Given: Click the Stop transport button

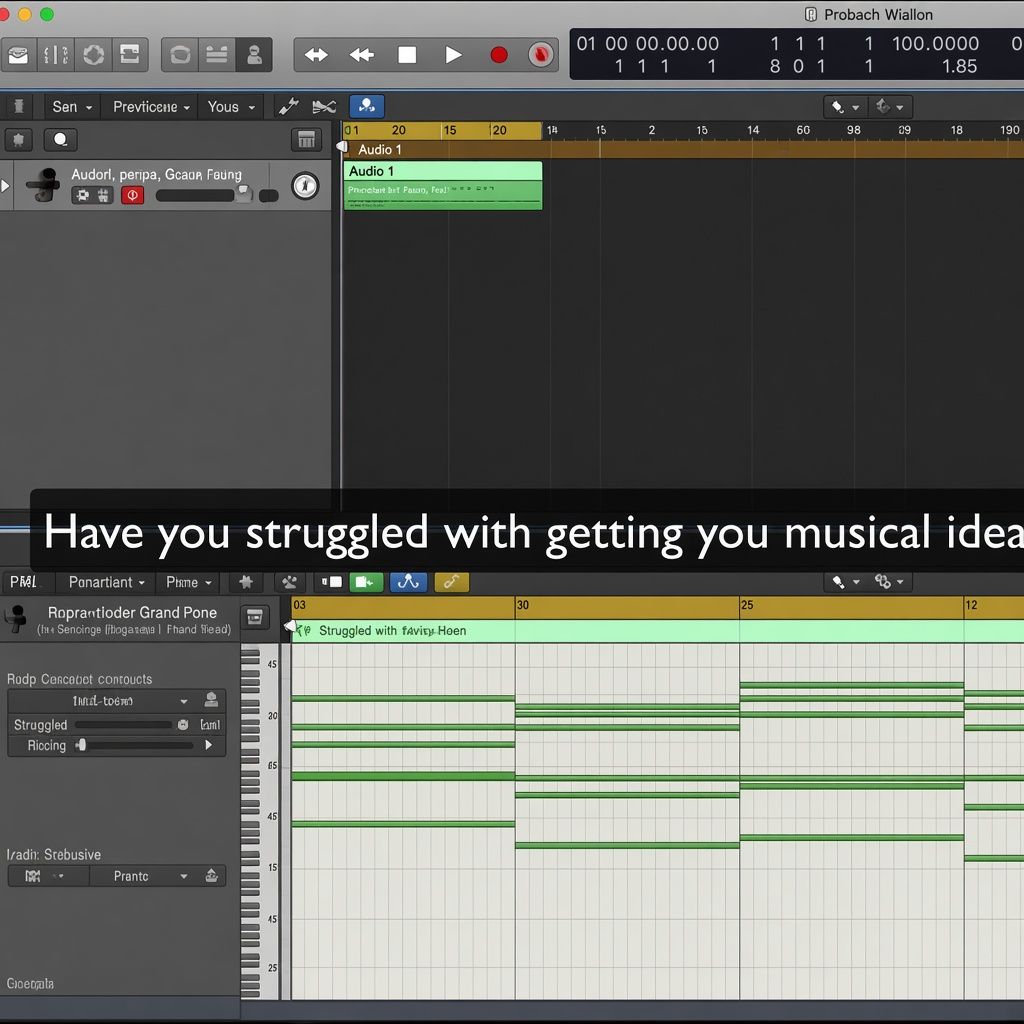Looking at the screenshot, I should coord(408,55).
